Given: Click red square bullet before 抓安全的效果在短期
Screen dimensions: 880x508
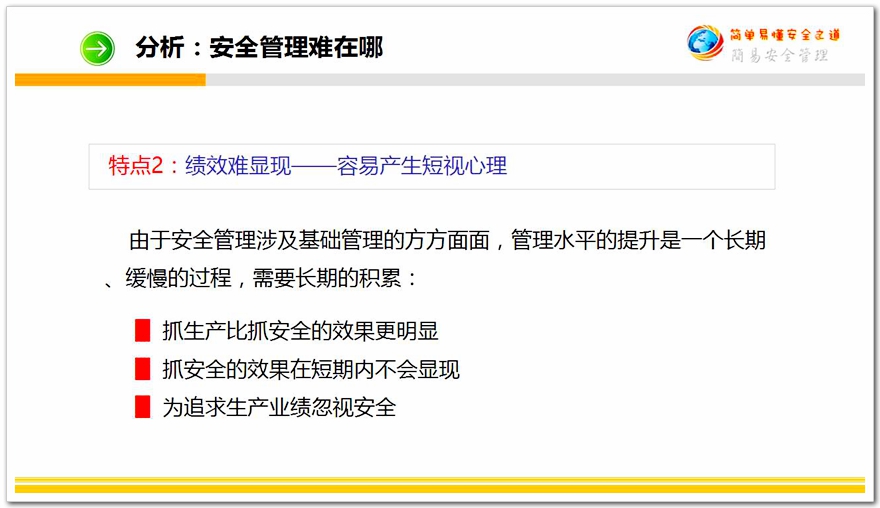Looking at the screenshot, I should [x=143, y=369].
